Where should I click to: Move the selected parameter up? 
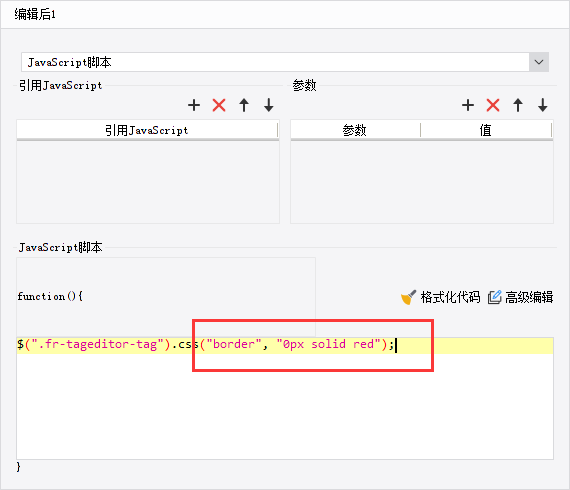click(x=518, y=105)
